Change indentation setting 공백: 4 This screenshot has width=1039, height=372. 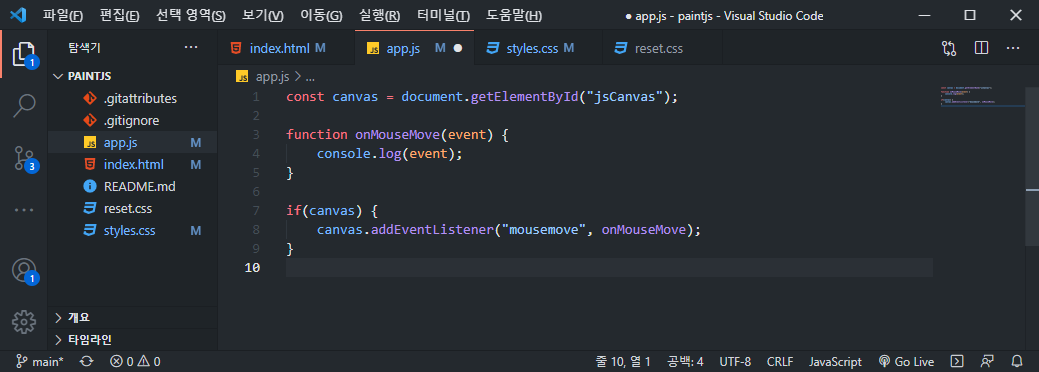click(x=685, y=361)
